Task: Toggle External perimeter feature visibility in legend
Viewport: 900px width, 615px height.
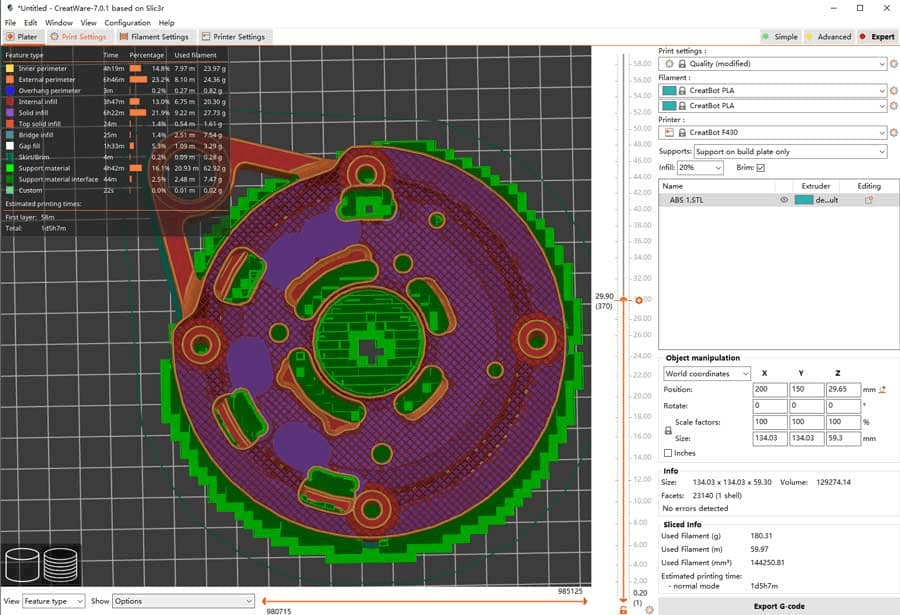Action: tap(10, 79)
